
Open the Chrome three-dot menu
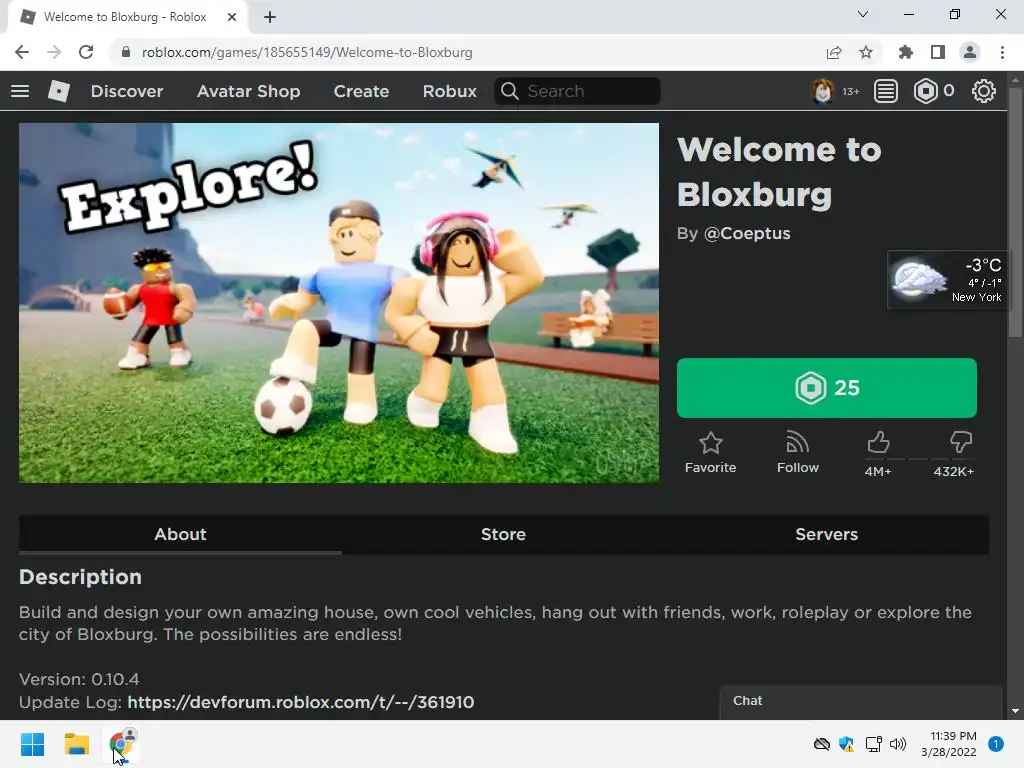coord(1002,52)
